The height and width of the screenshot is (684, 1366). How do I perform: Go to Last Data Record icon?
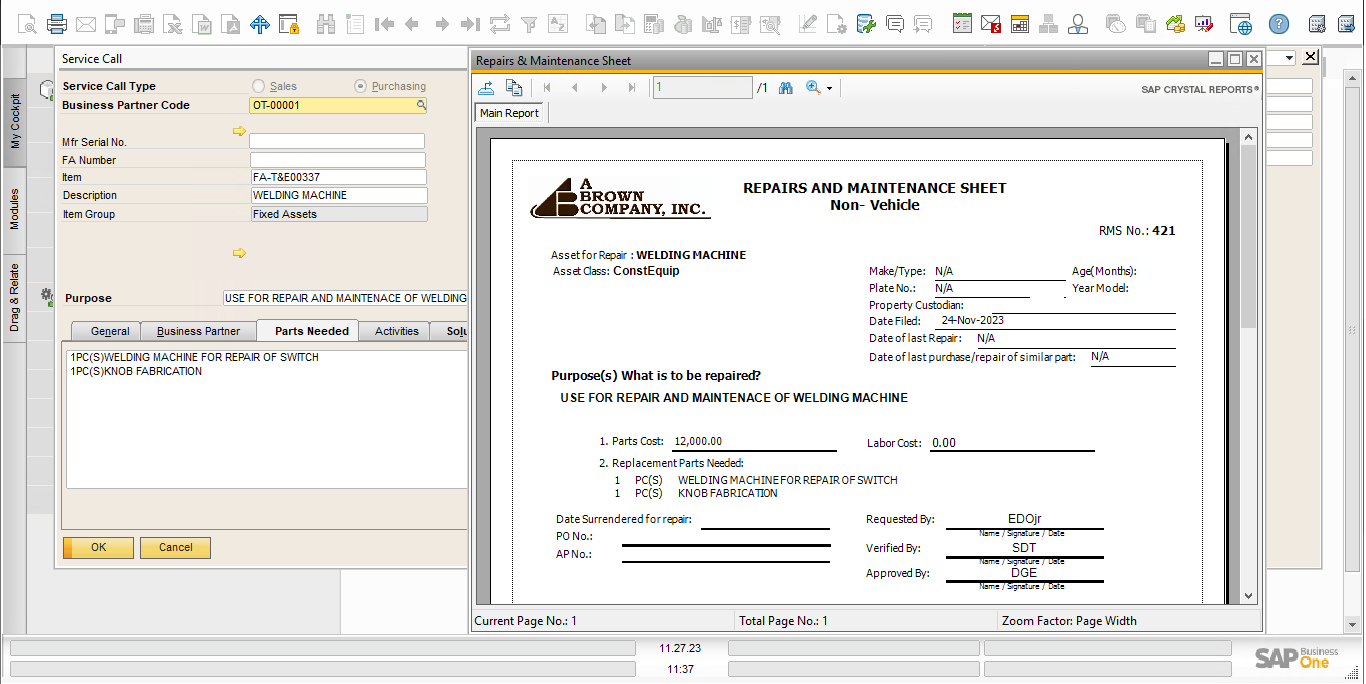point(470,24)
